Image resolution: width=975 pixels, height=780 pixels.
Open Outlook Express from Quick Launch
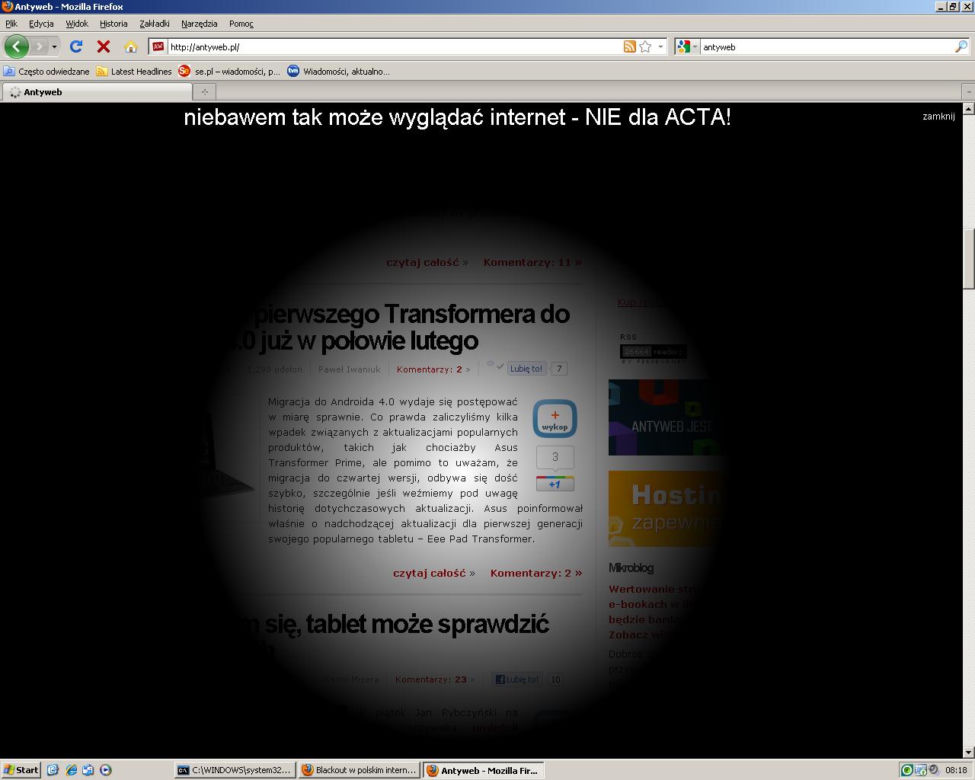88,770
